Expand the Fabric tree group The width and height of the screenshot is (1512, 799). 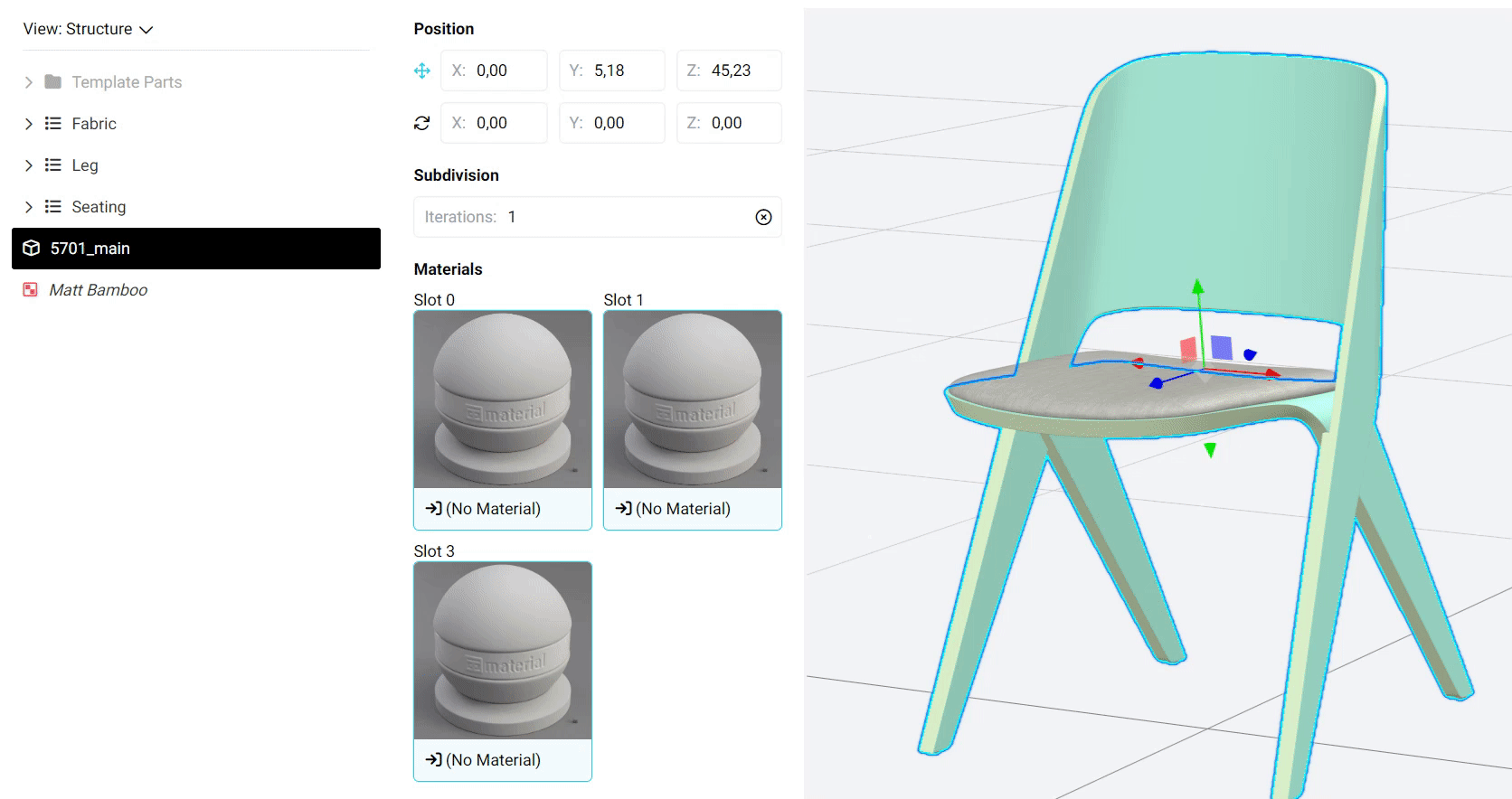(28, 124)
